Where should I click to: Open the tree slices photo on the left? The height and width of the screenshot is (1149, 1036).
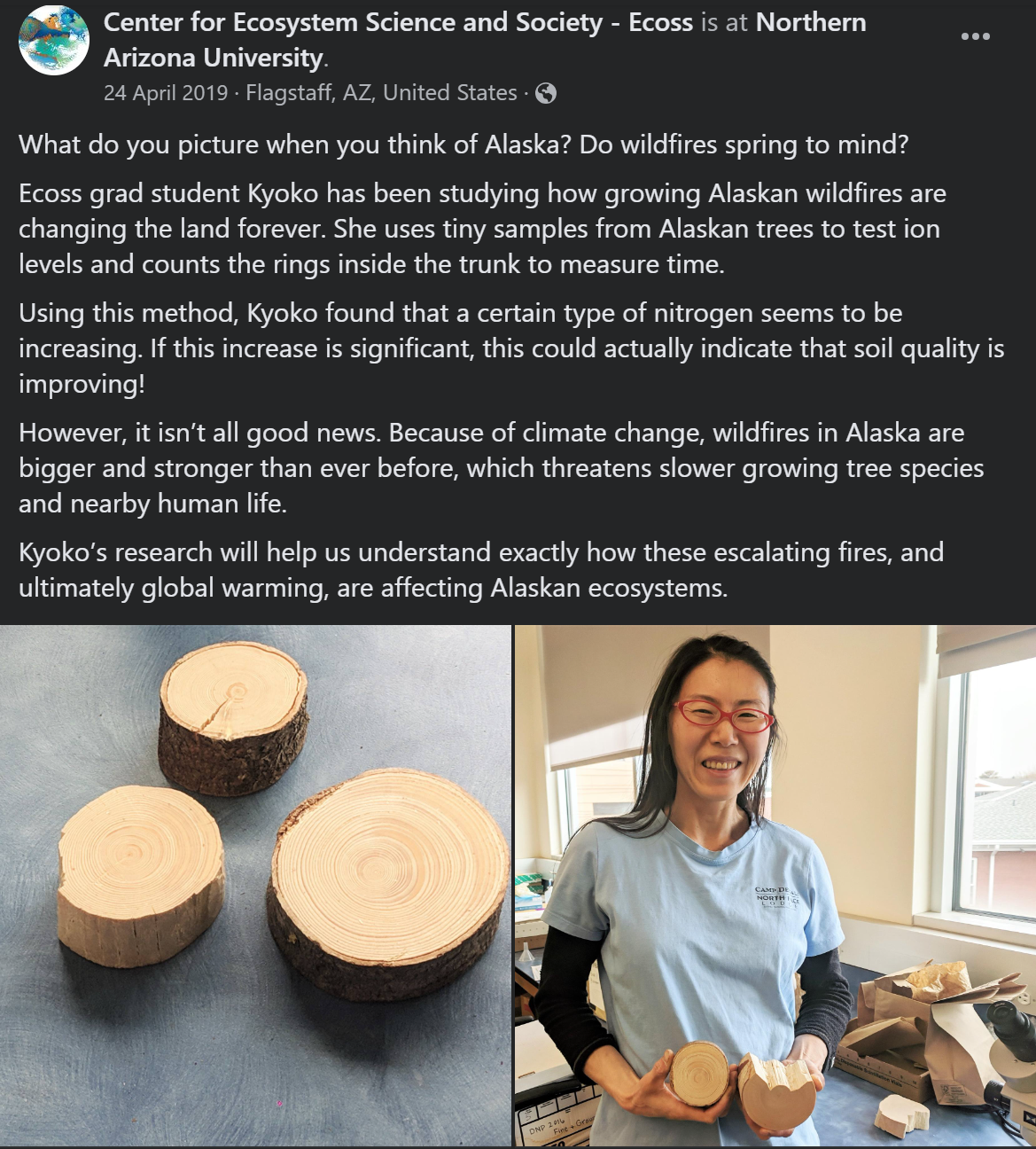coord(255,886)
